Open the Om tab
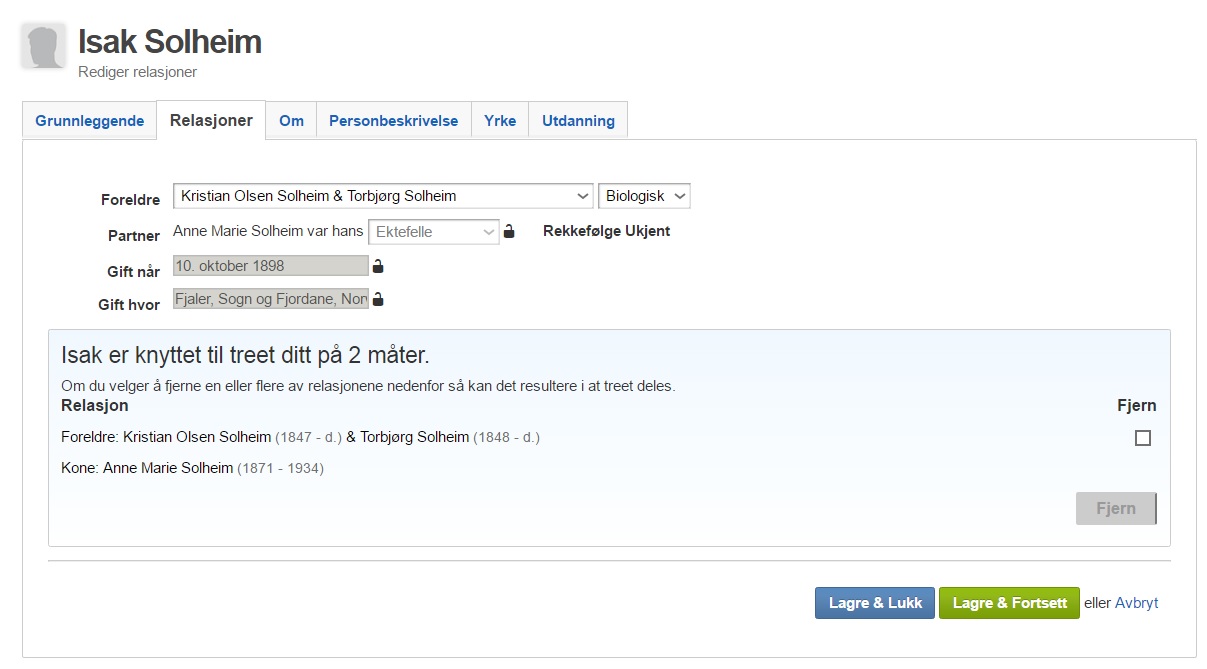Image resolution: width=1207 pixels, height=669 pixels. click(x=291, y=121)
